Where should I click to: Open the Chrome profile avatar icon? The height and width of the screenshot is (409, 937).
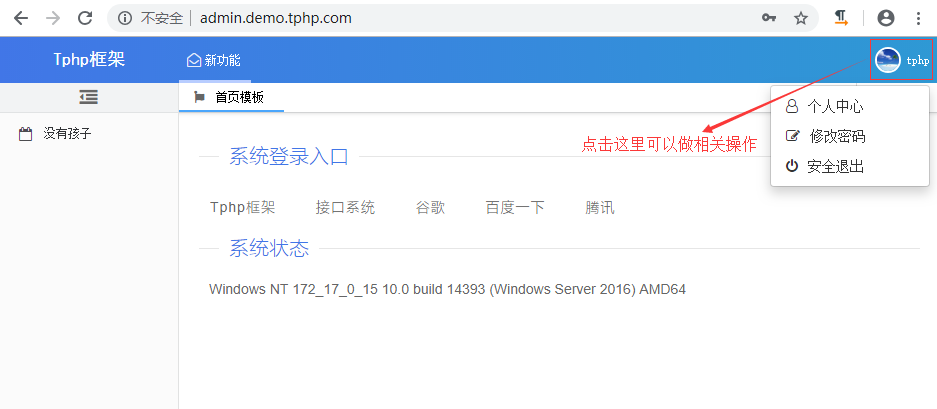point(886,19)
